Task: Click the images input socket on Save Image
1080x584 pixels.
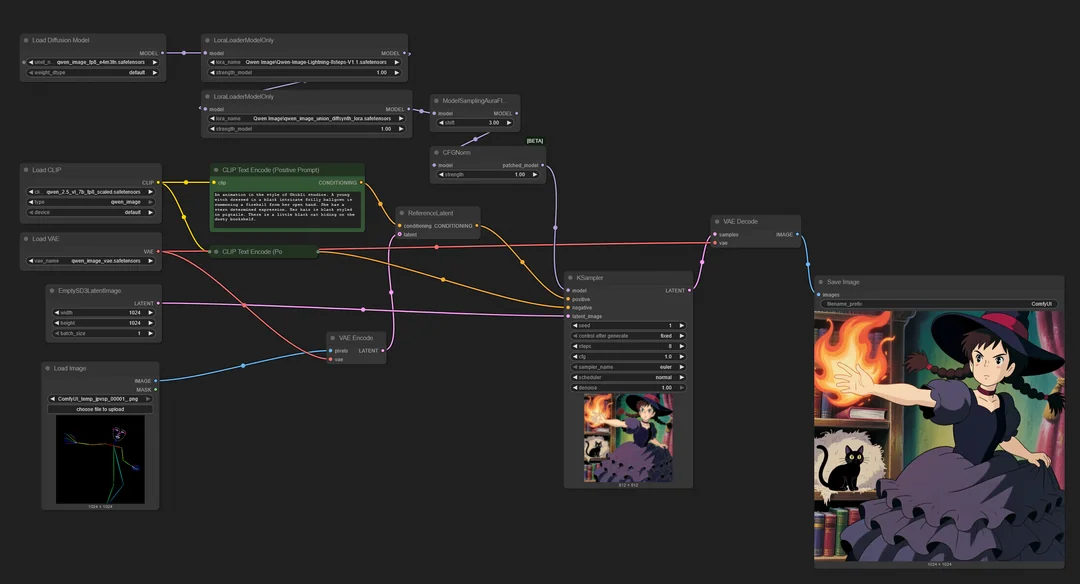Action: (819, 295)
